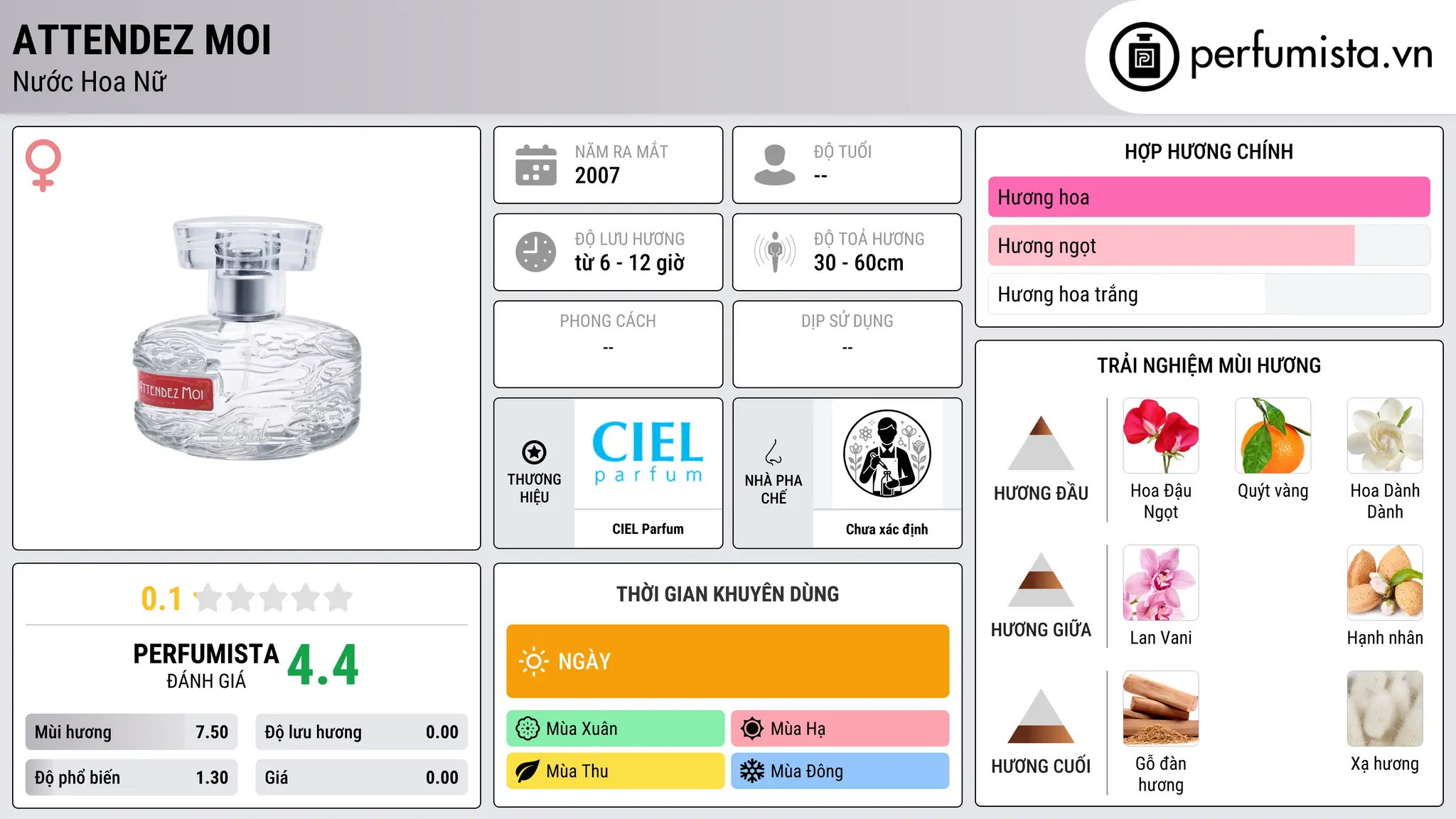Screen dimensions: 1456x819
Task: Click the launch year value 2007
Action: pyautogui.click(x=597, y=176)
